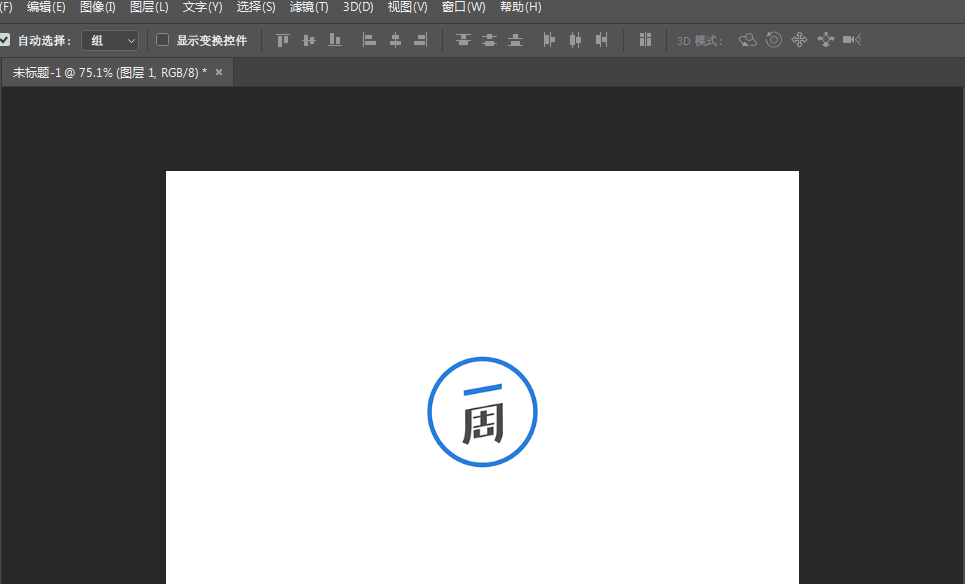Screen dimensions: 965x584
Task: Open the 图层(L) menu
Action: point(148,7)
